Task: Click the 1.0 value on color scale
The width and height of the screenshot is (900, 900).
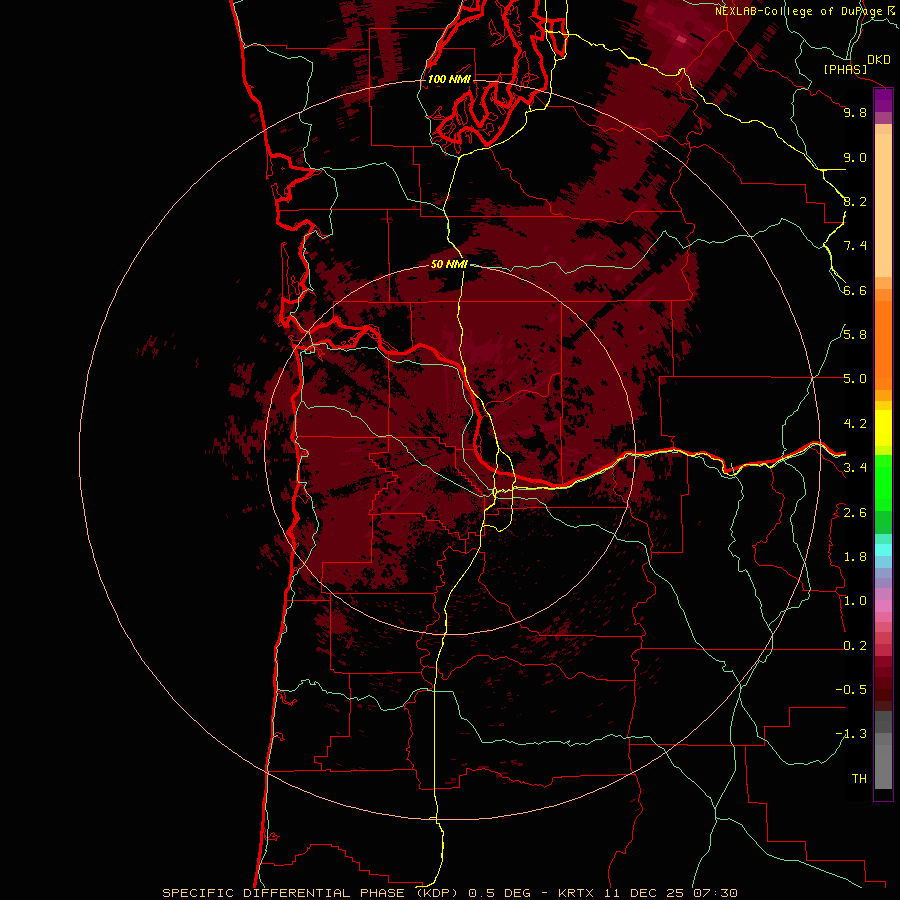Action: click(855, 601)
